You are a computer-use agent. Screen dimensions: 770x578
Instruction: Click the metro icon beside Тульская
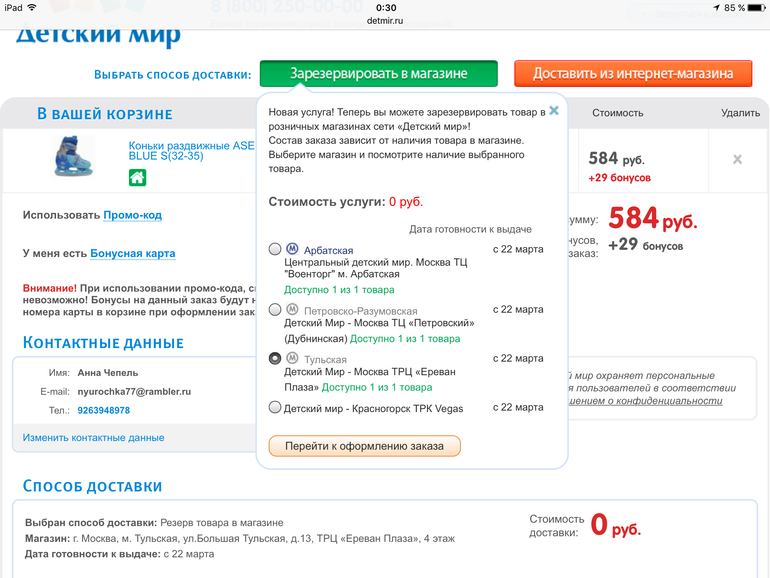point(292,359)
